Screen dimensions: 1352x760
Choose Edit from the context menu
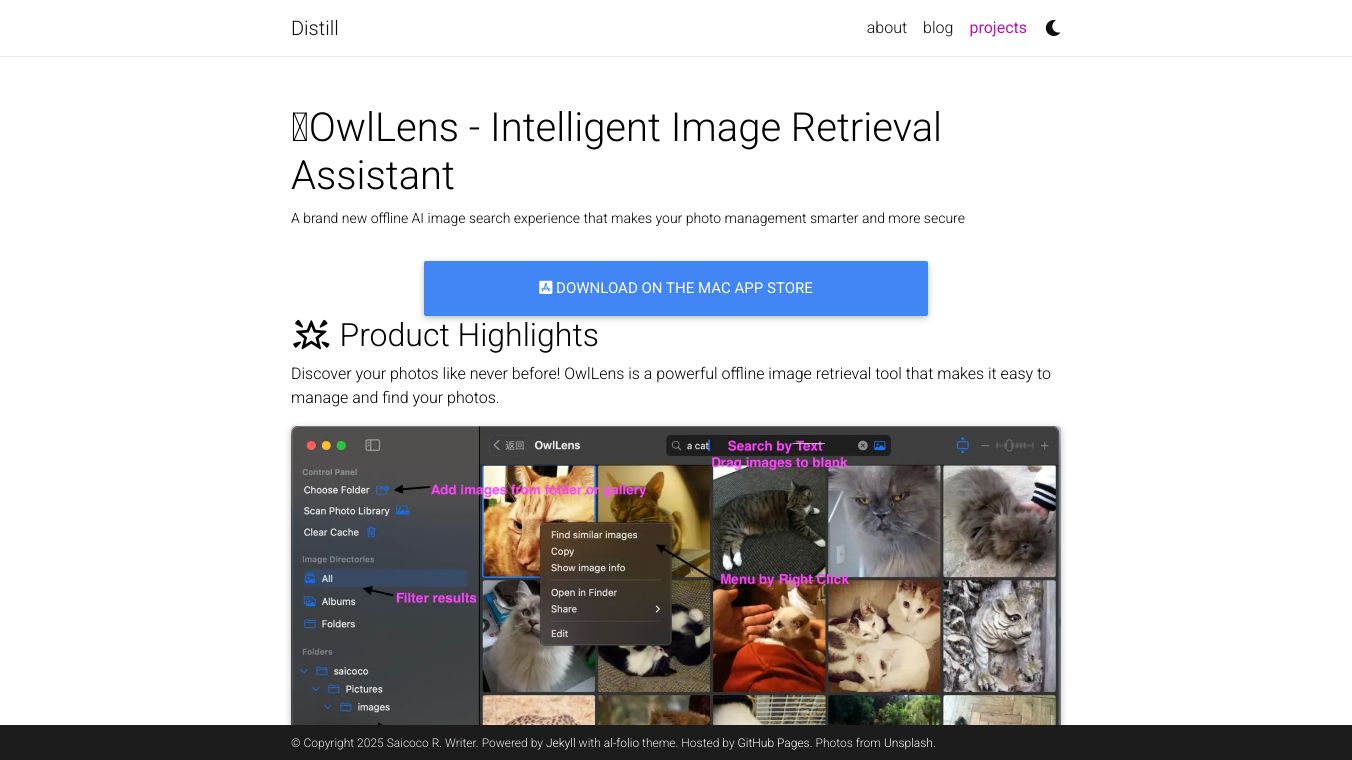tap(560, 634)
